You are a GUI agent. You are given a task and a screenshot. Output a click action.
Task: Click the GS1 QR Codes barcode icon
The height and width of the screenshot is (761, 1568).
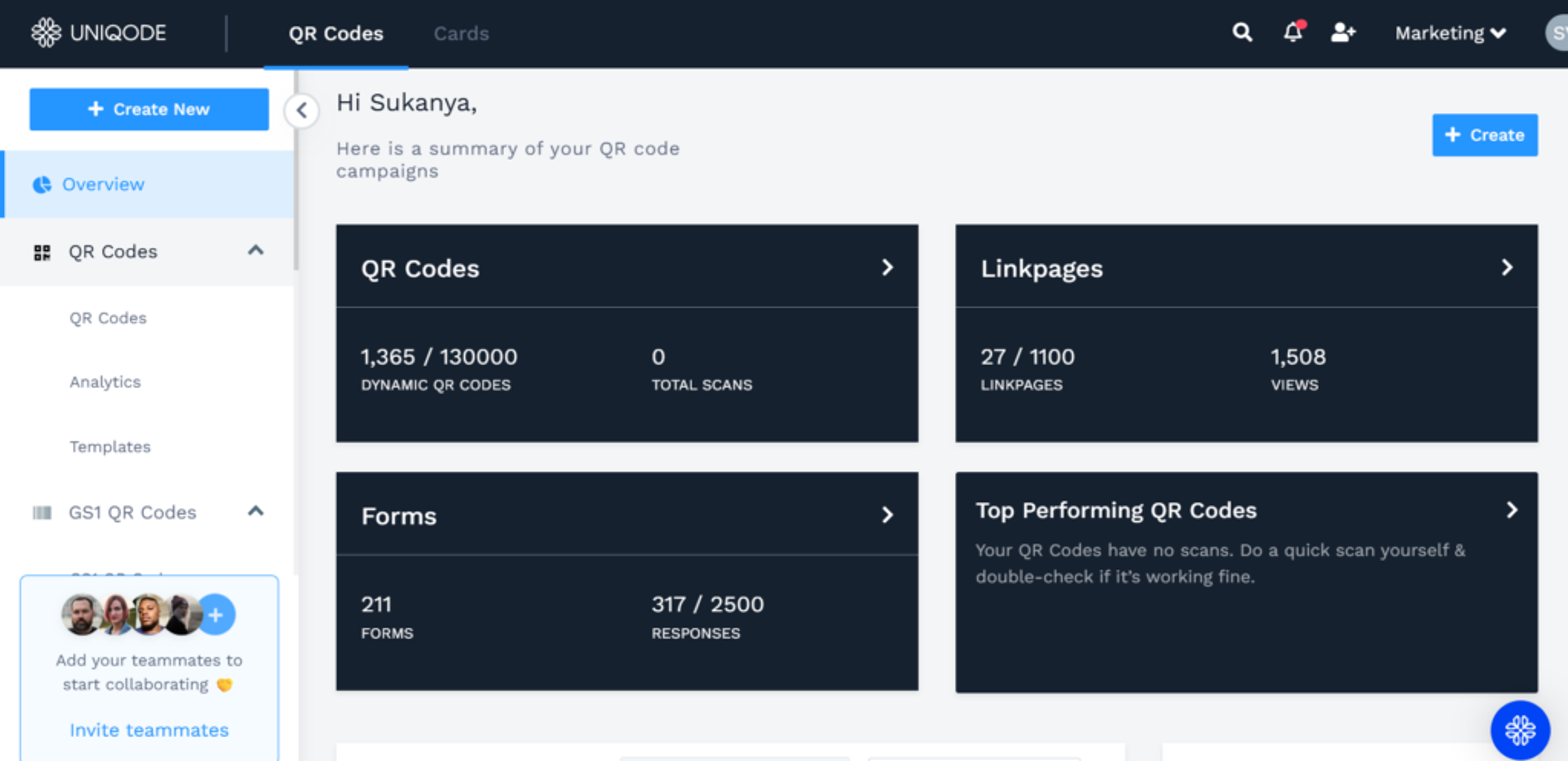(x=42, y=513)
